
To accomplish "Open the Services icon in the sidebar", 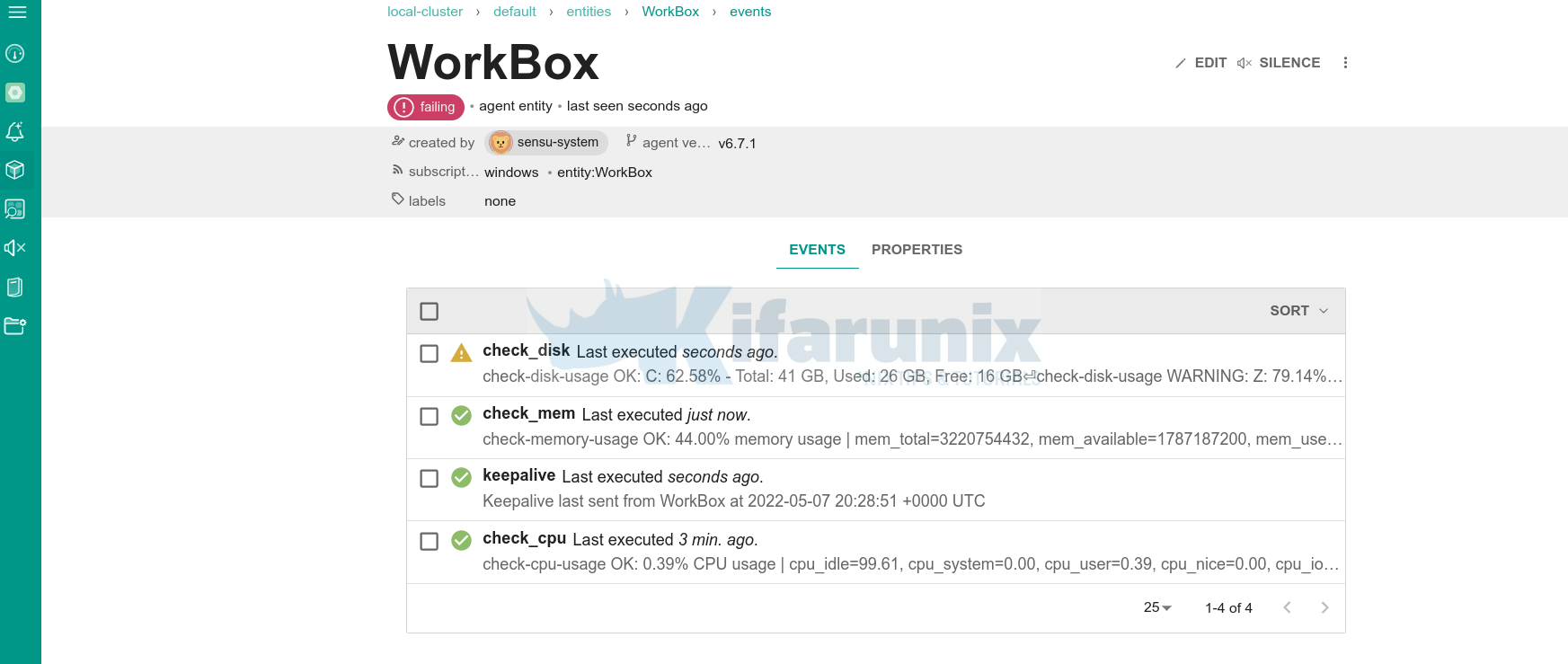I will pyautogui.click(x=15, y=209).
